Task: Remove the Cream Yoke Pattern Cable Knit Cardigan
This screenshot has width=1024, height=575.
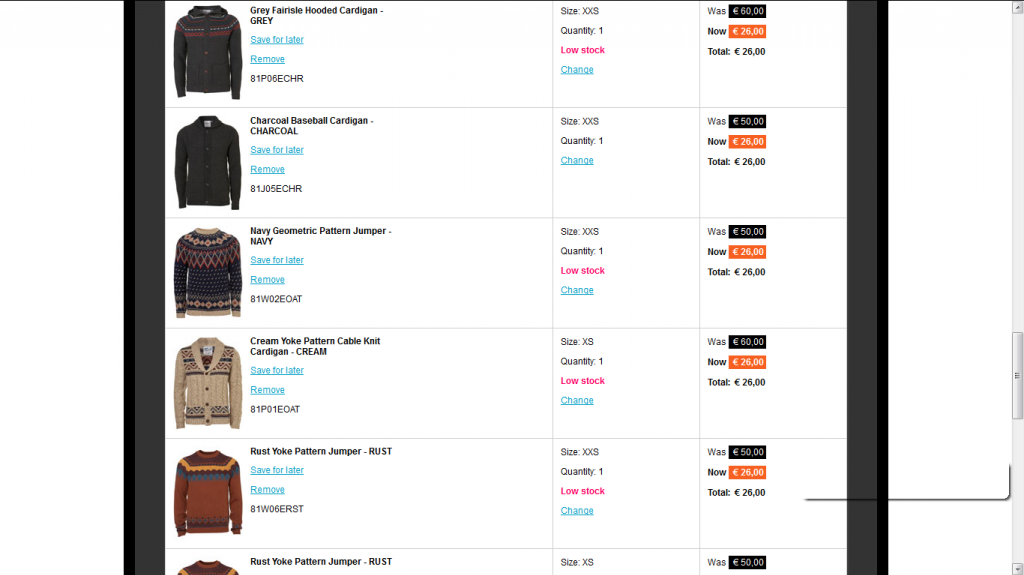Action: pos(267,390)
